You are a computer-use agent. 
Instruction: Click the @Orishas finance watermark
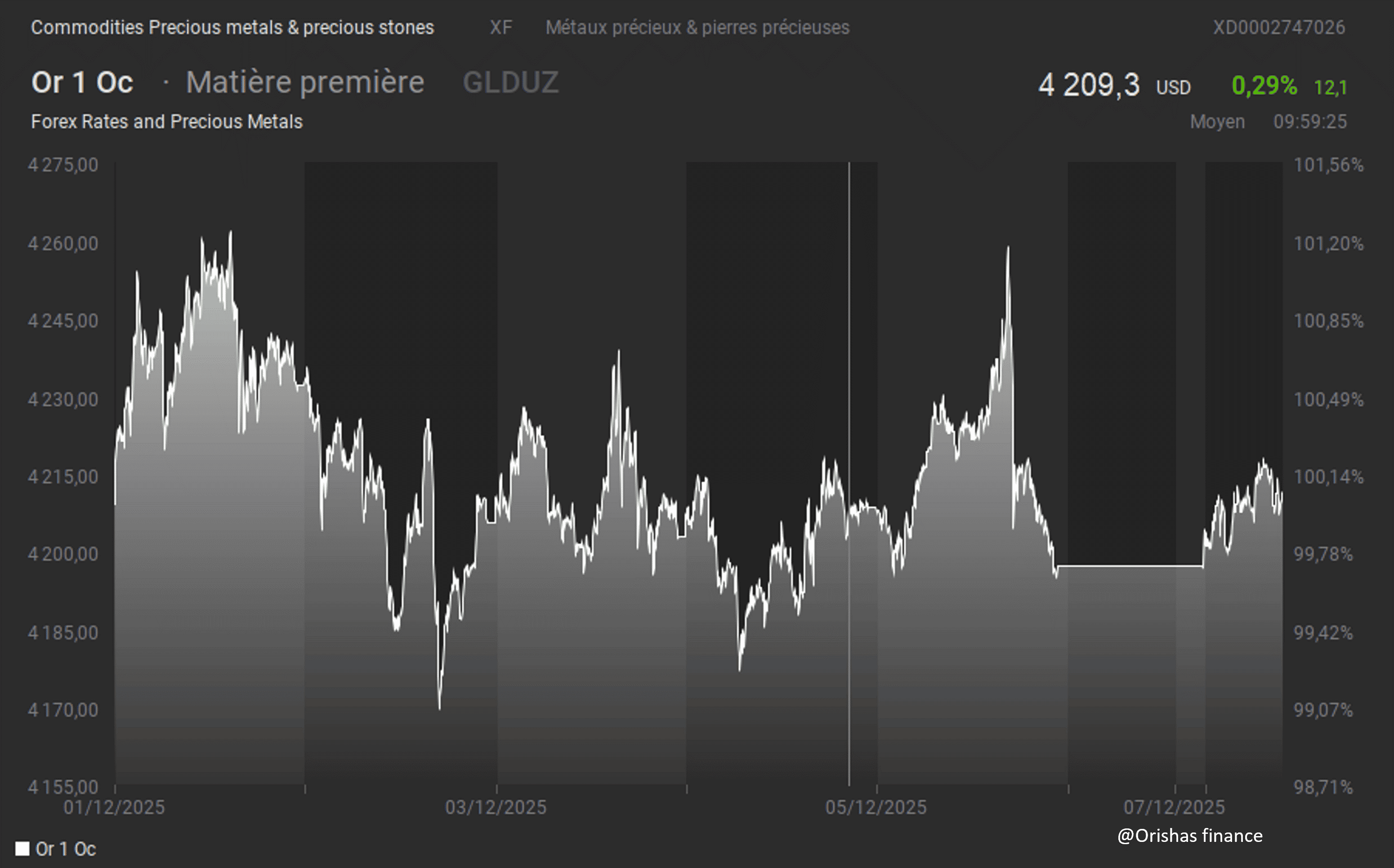[x=1189, y=835]
